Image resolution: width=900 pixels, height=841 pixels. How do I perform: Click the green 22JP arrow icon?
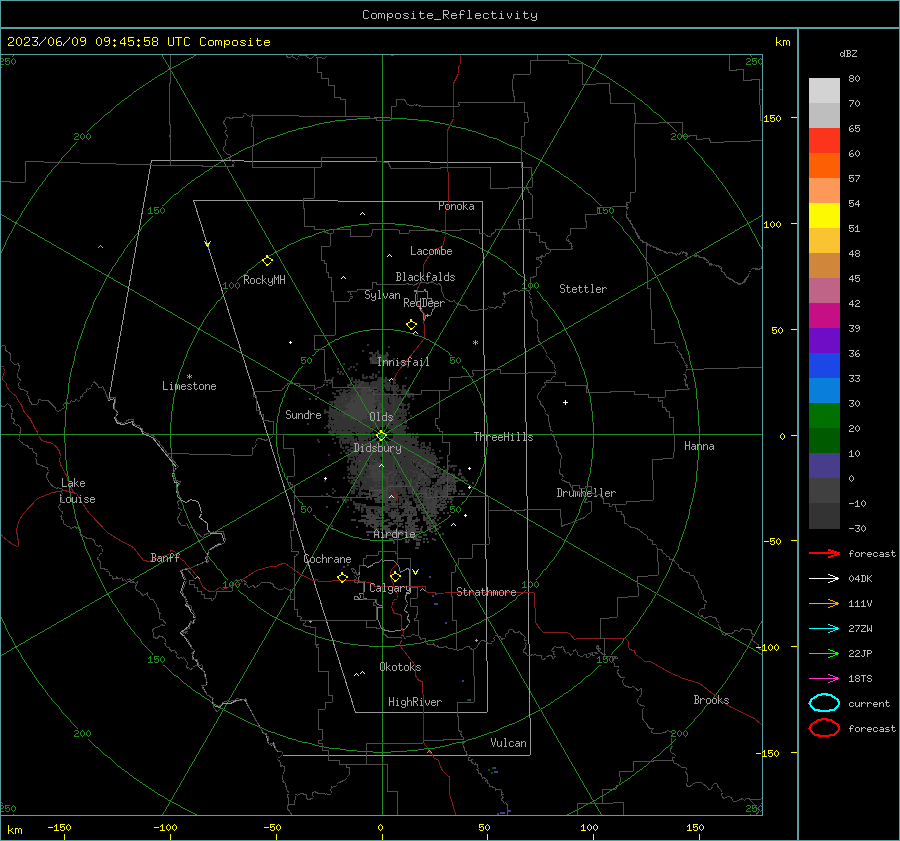click(x=824, y=653)
